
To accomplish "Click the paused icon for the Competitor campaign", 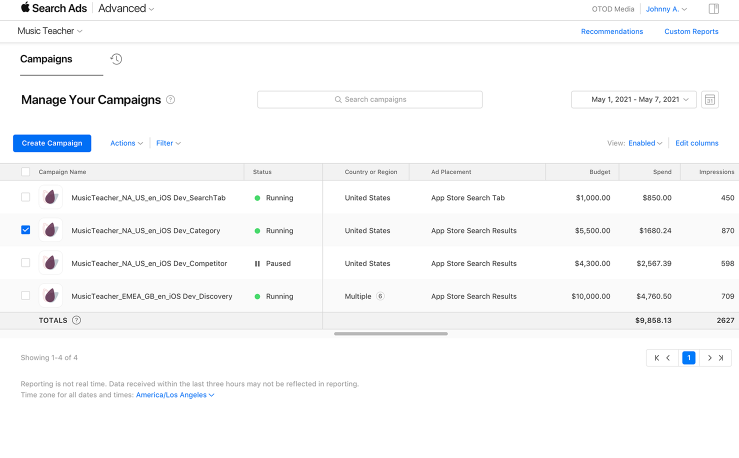I will click(x=257, y=263).
